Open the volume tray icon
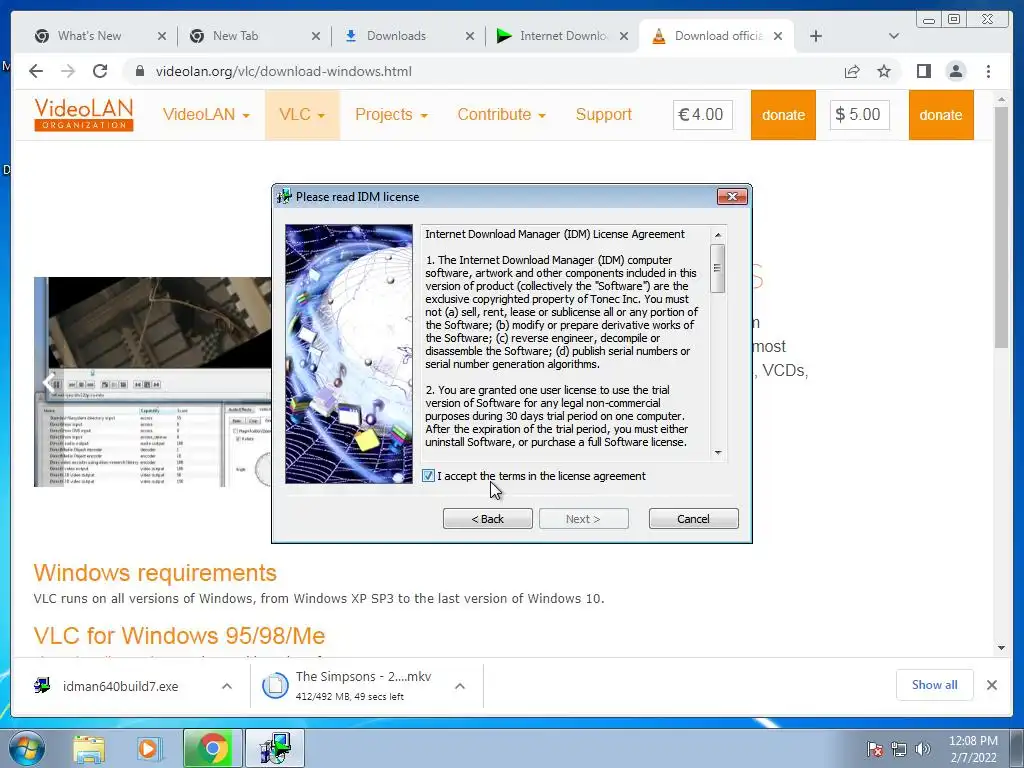Screen dimensions: 1024x768 922,749
